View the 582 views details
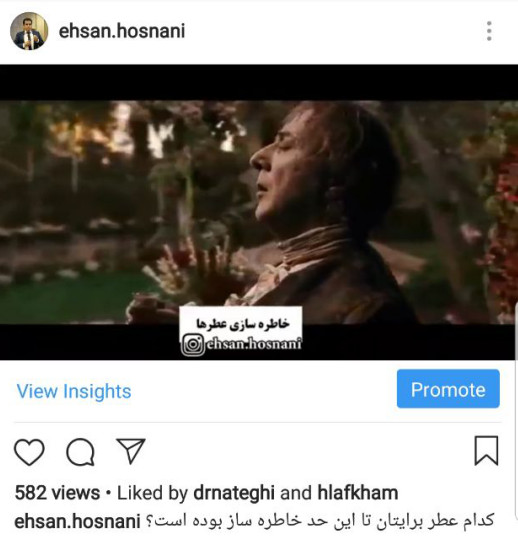 click(57, 493)
